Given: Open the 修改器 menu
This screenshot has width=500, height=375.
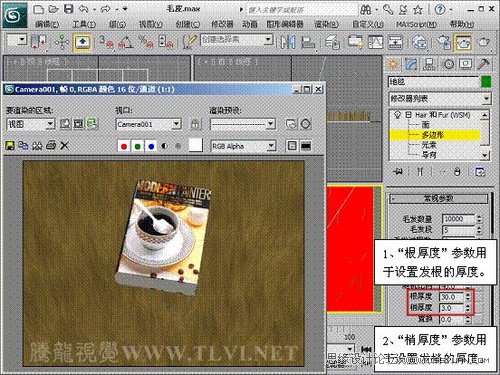Looking at the screenshot, I should pyautogui.click(x=222, y=24).
